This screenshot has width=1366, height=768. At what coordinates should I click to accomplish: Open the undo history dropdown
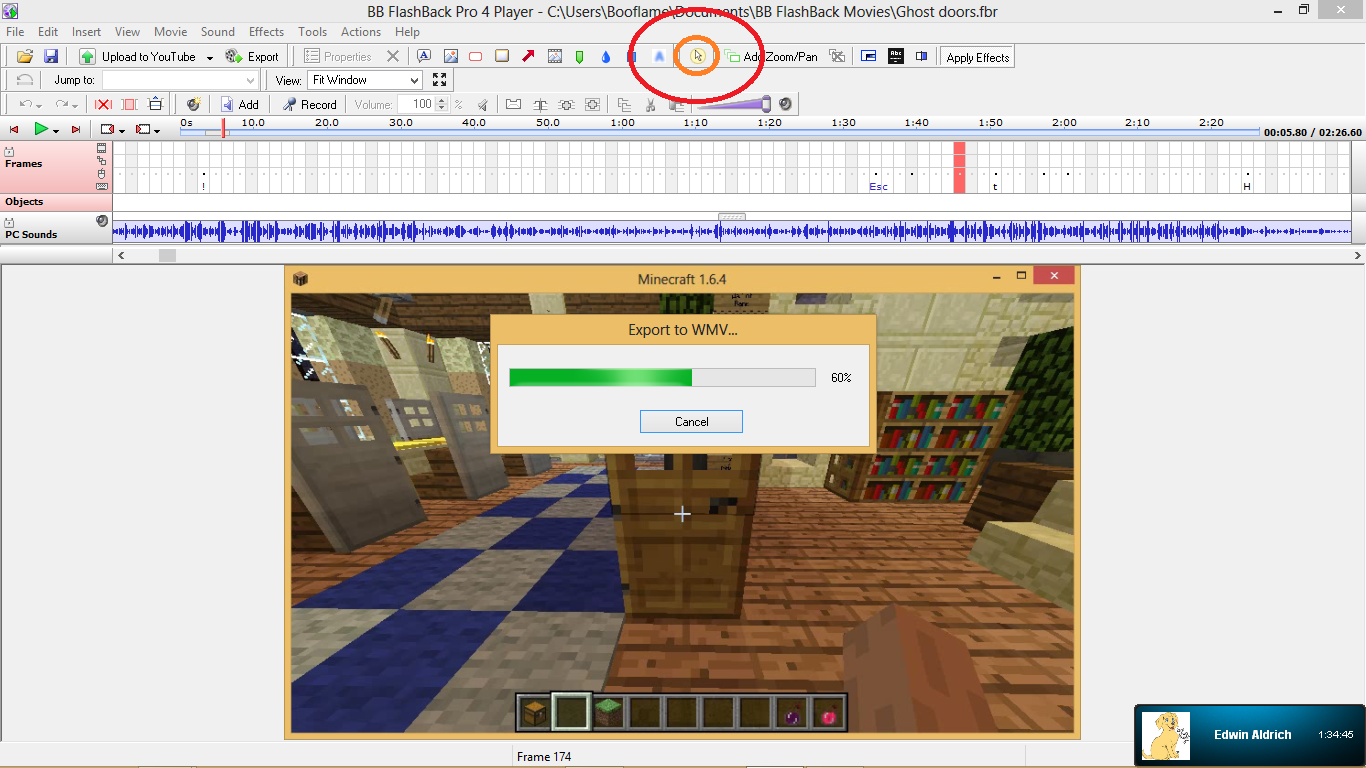click(39, 105)
